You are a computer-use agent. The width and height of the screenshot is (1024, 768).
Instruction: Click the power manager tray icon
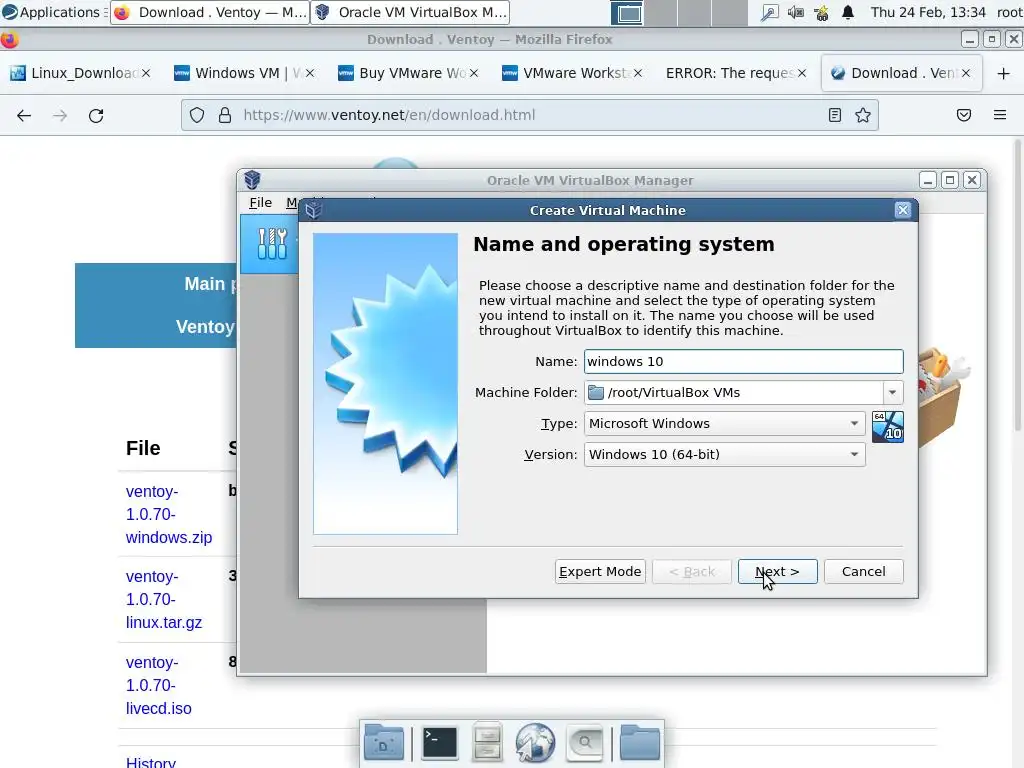[x=822, y=12]
